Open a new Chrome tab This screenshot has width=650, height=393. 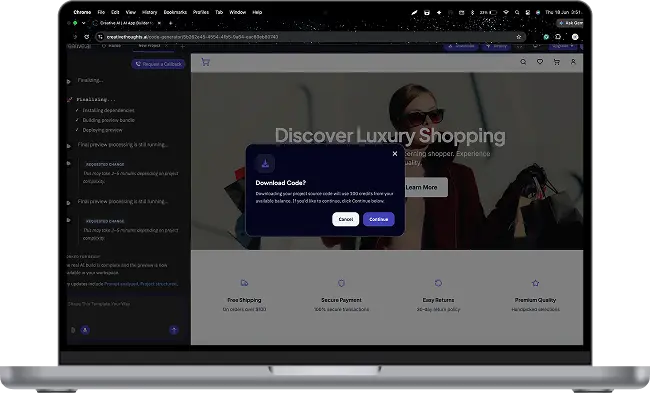point(170,23)
